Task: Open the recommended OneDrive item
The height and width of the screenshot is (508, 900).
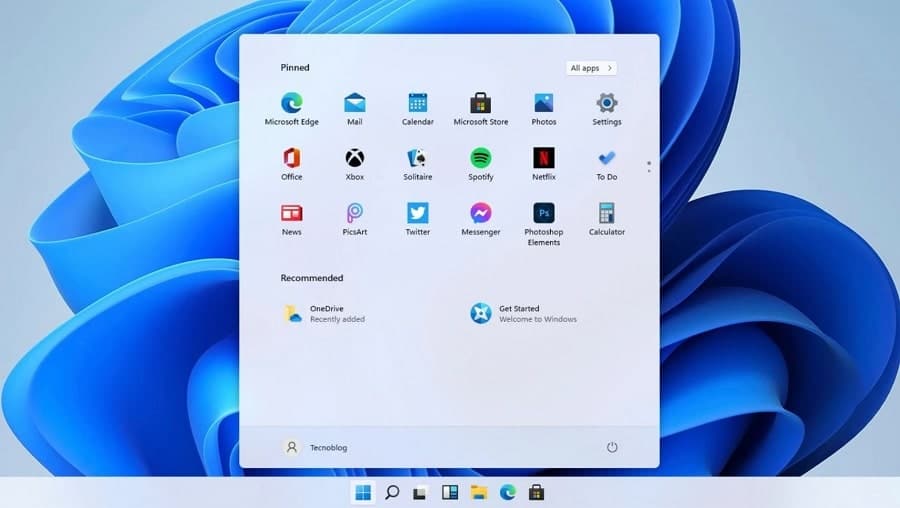Action: [x=325, y=313]
